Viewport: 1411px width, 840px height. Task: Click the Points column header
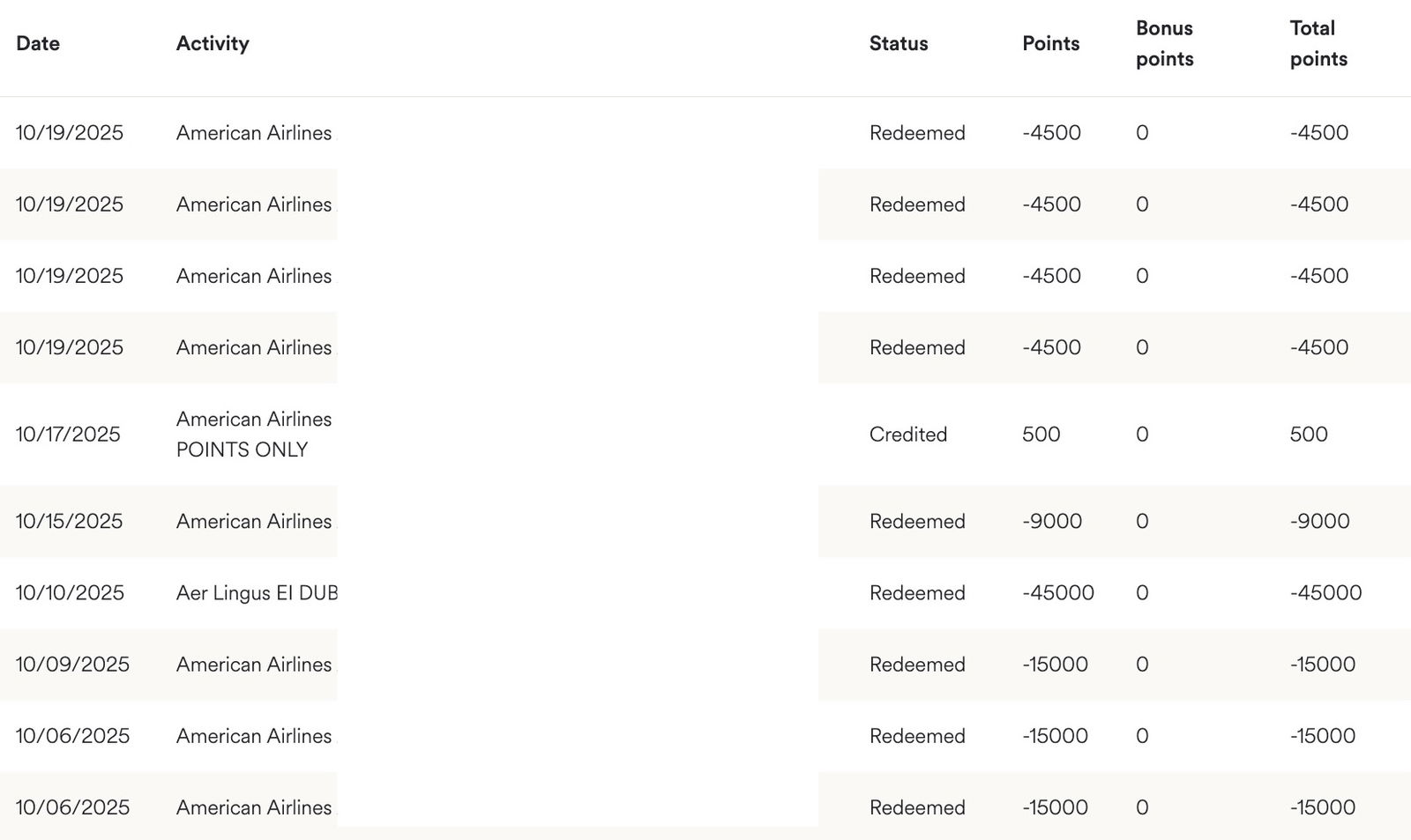click(x=1050, y=43)
